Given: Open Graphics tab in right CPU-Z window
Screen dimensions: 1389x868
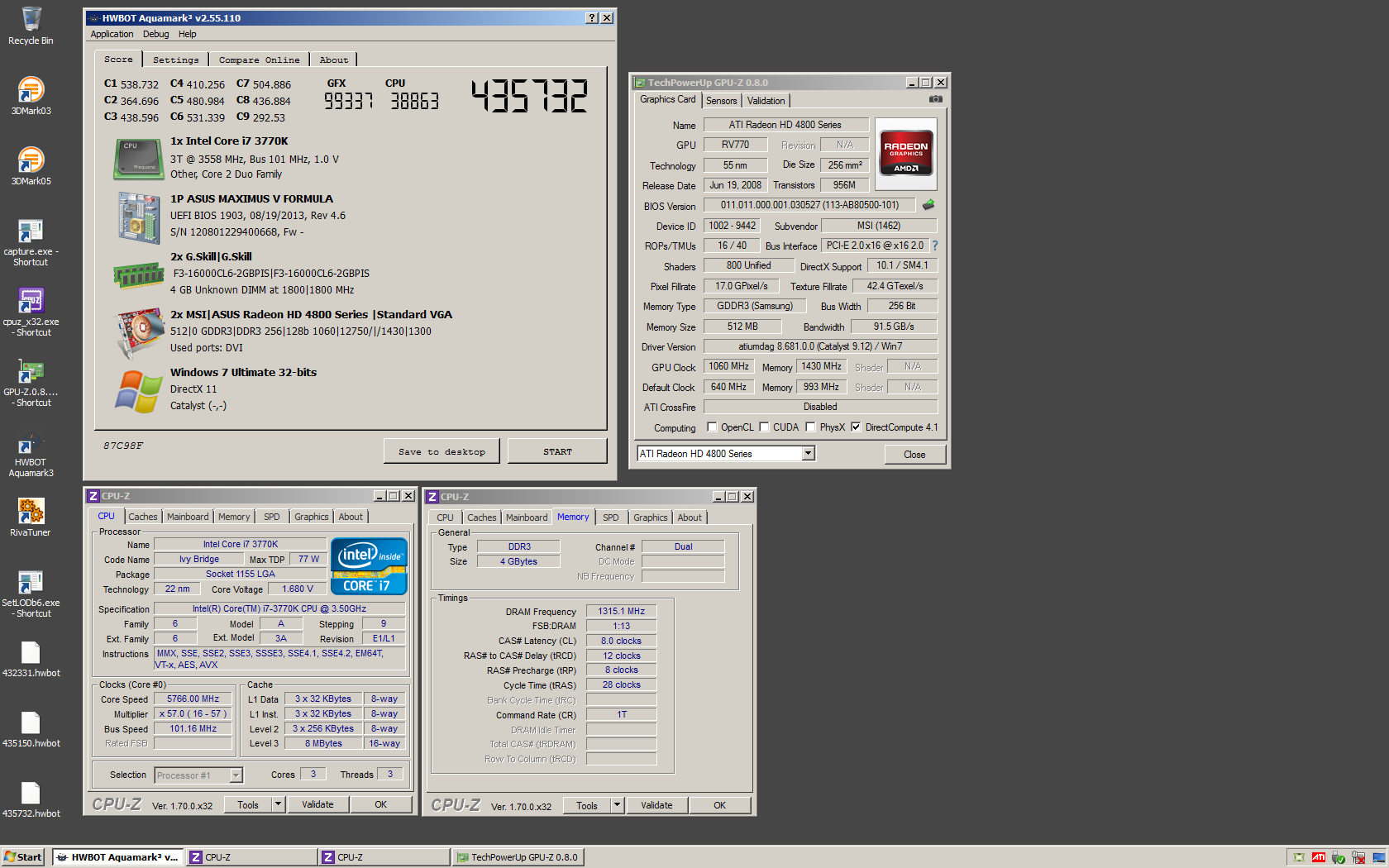Looking at the screenshot, I should [650, 517].
